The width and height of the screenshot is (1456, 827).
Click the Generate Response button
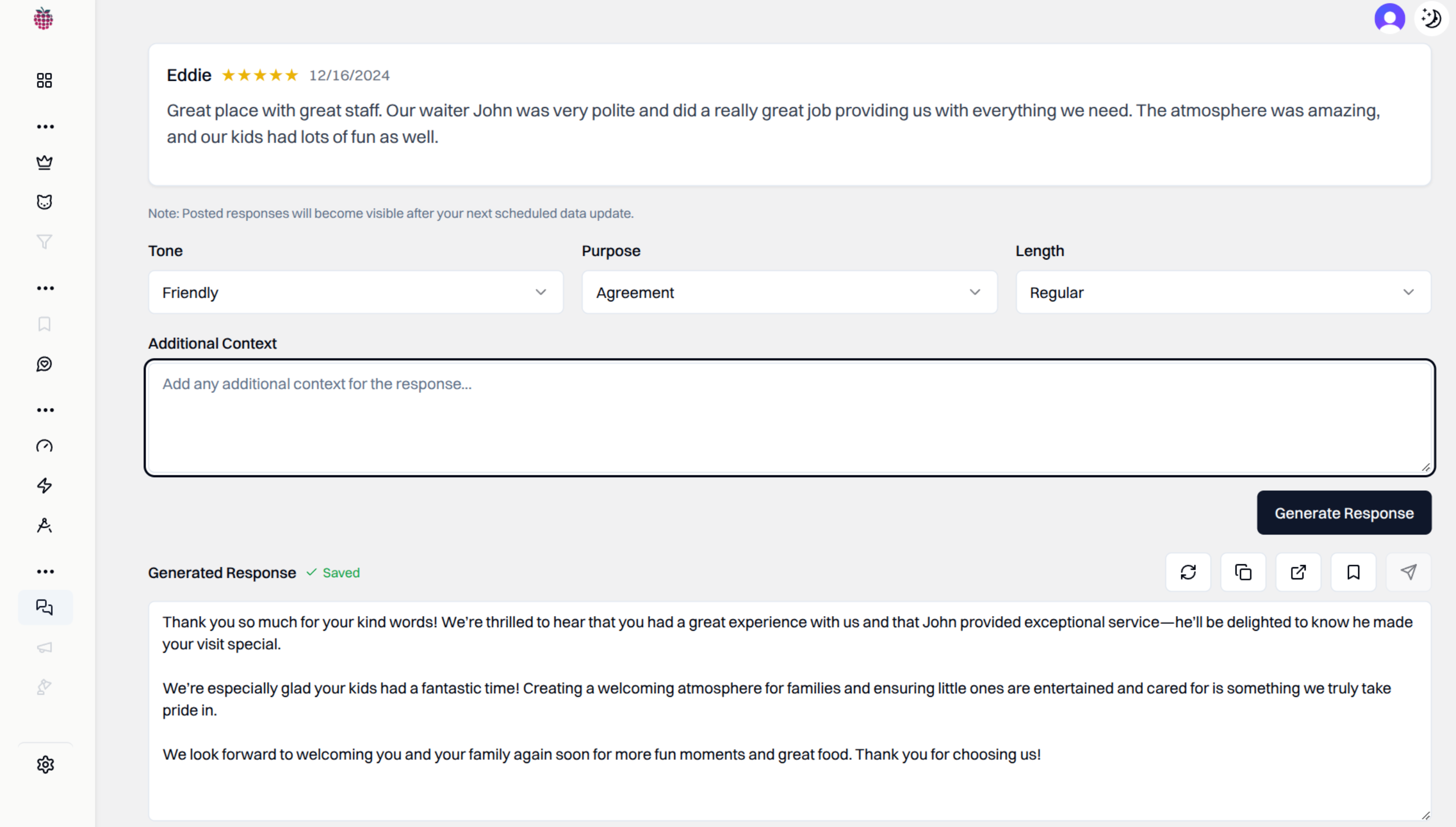point(1344,513)
